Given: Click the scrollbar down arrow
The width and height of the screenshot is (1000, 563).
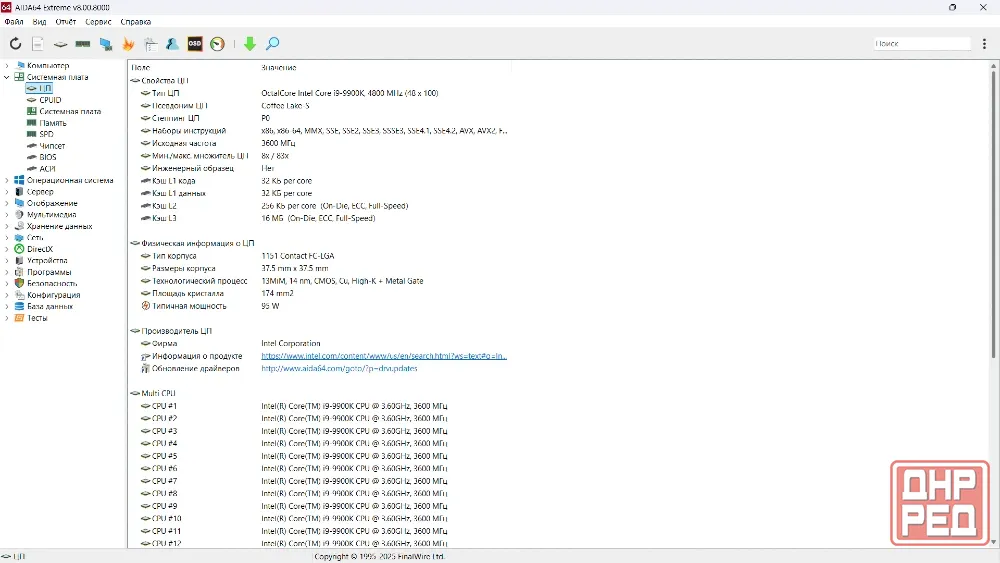Looking at the screenshot, I should 993,543.
